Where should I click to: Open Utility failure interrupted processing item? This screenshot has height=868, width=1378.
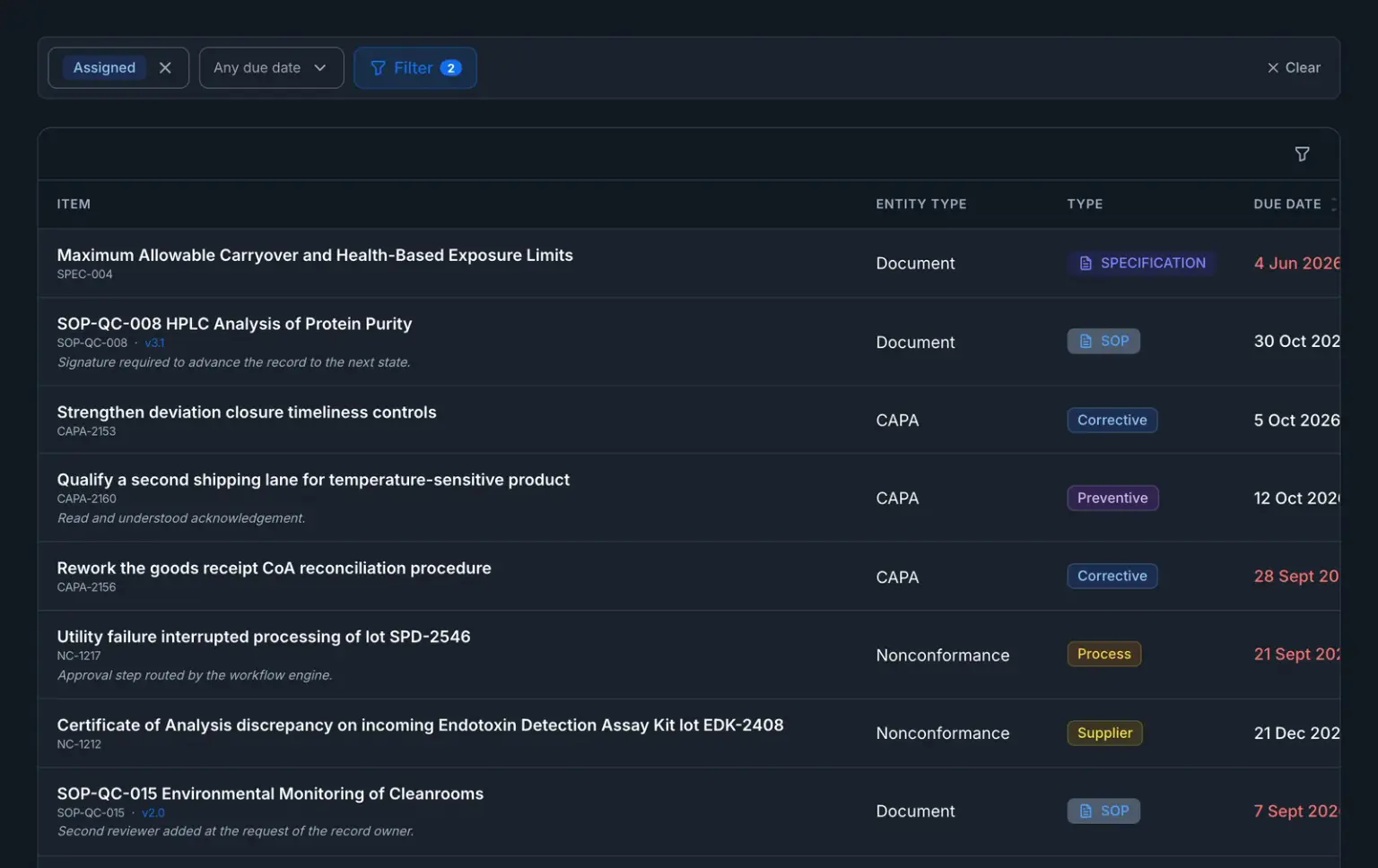(x=264, y=637)
